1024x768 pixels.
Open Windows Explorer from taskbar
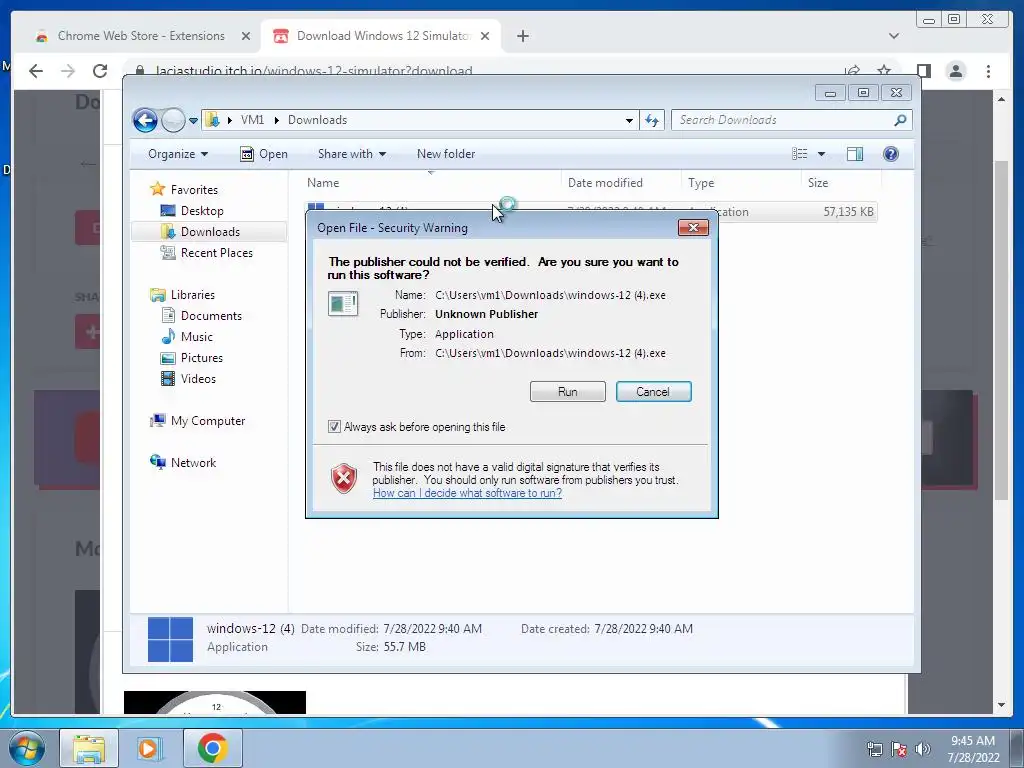point(89,748)
